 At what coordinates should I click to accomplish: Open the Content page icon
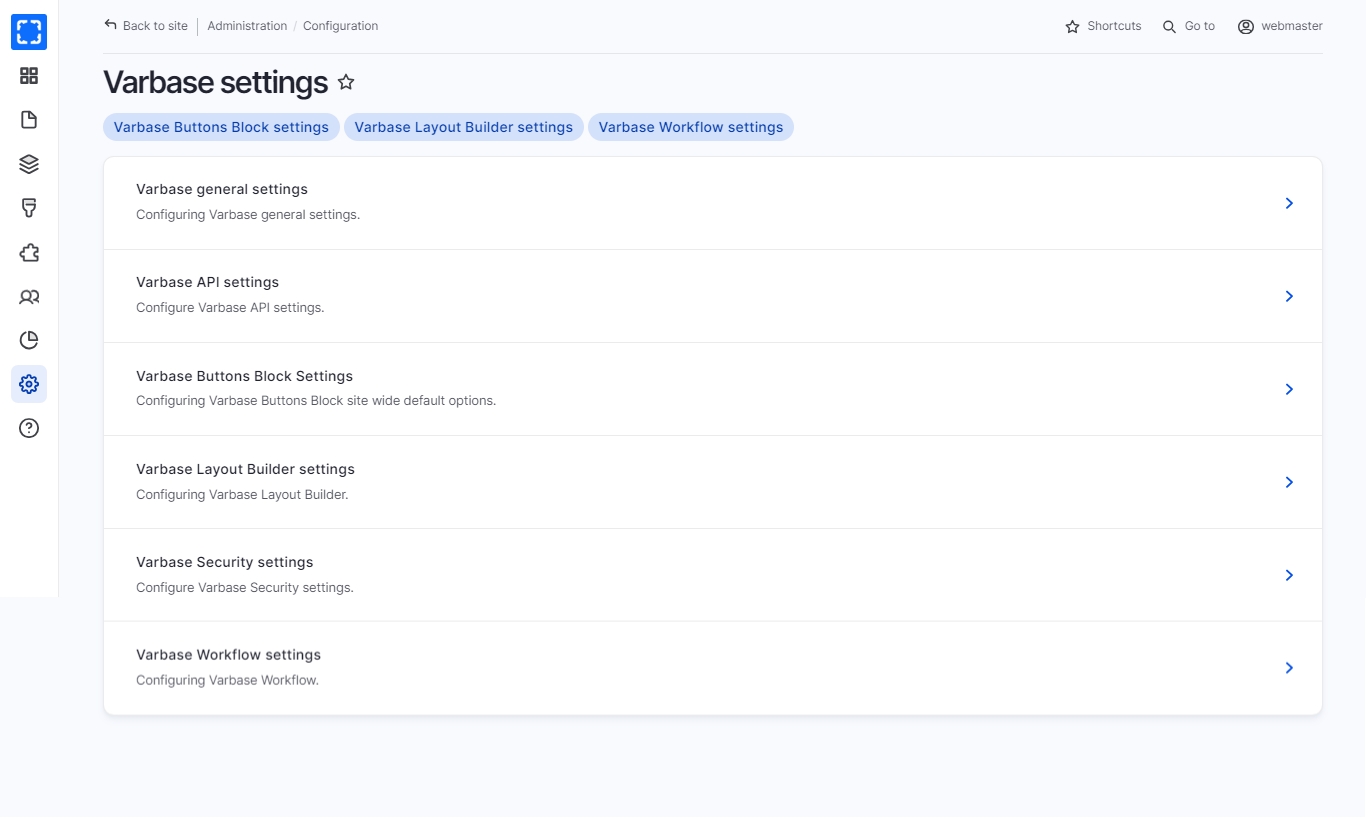tap(29, 120)
